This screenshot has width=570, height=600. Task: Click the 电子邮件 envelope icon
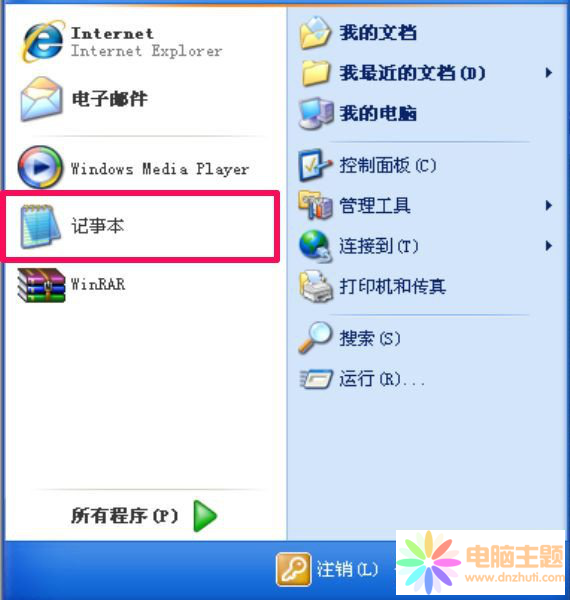point(41,99)
